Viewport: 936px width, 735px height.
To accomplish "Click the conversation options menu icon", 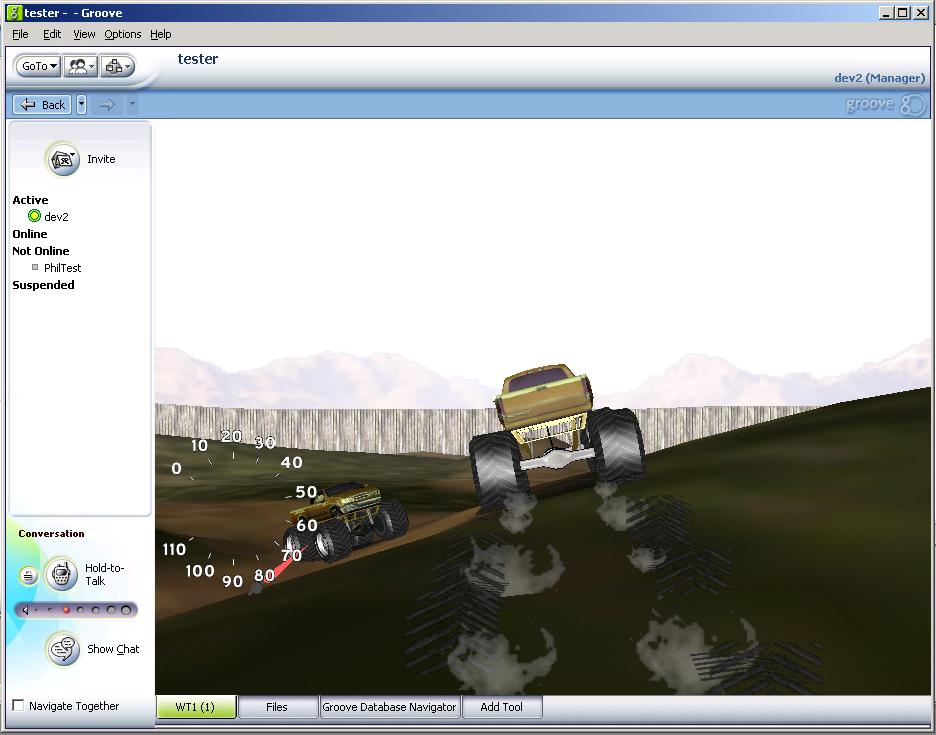I will pos(28,575).
